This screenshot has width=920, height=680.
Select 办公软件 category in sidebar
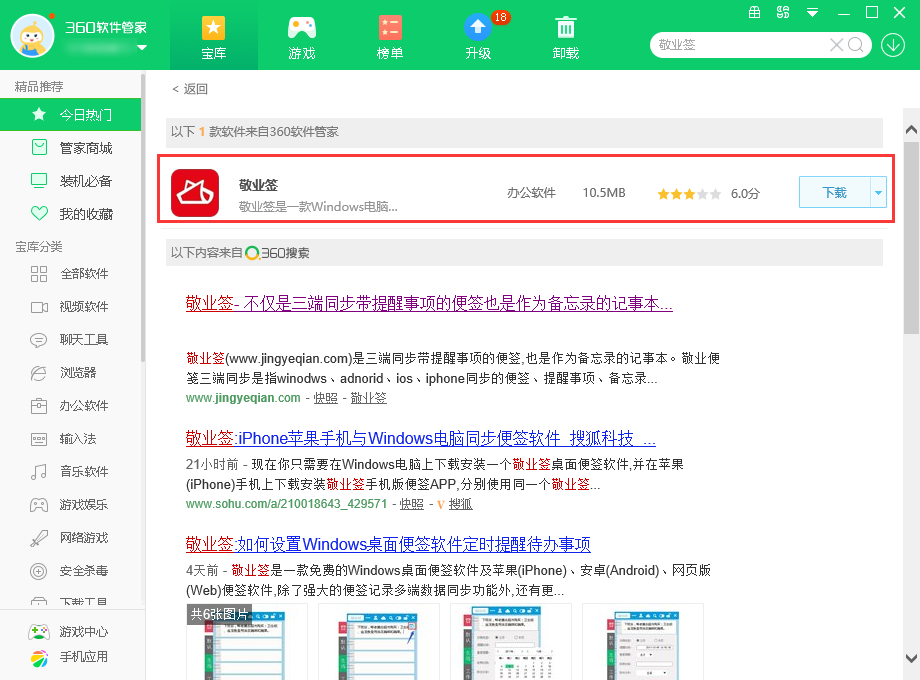pos(70,405)
